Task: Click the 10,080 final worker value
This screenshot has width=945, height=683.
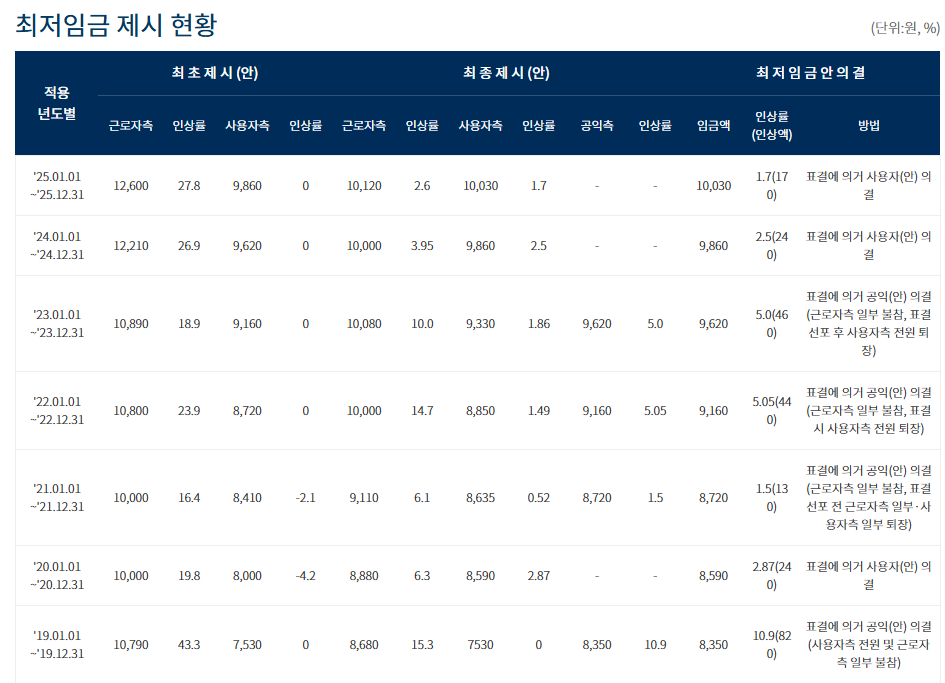Action: (x=364, y=324)
